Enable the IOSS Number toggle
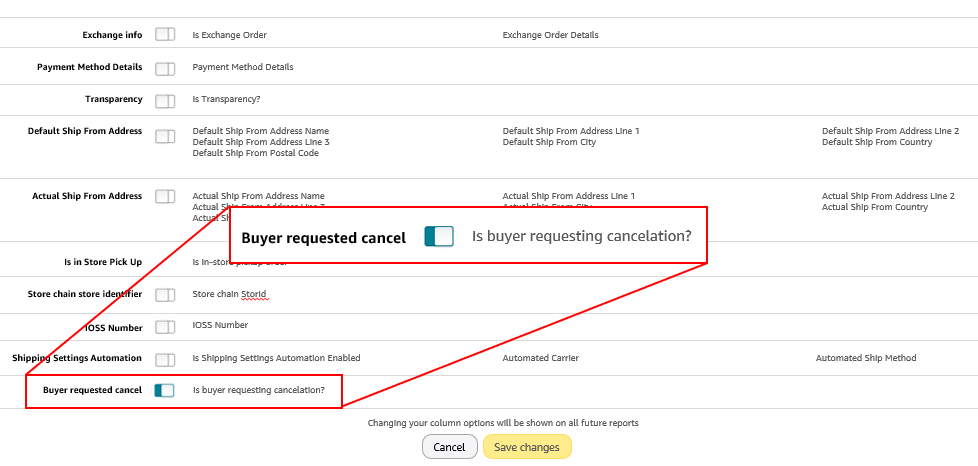 coord(165,327)
